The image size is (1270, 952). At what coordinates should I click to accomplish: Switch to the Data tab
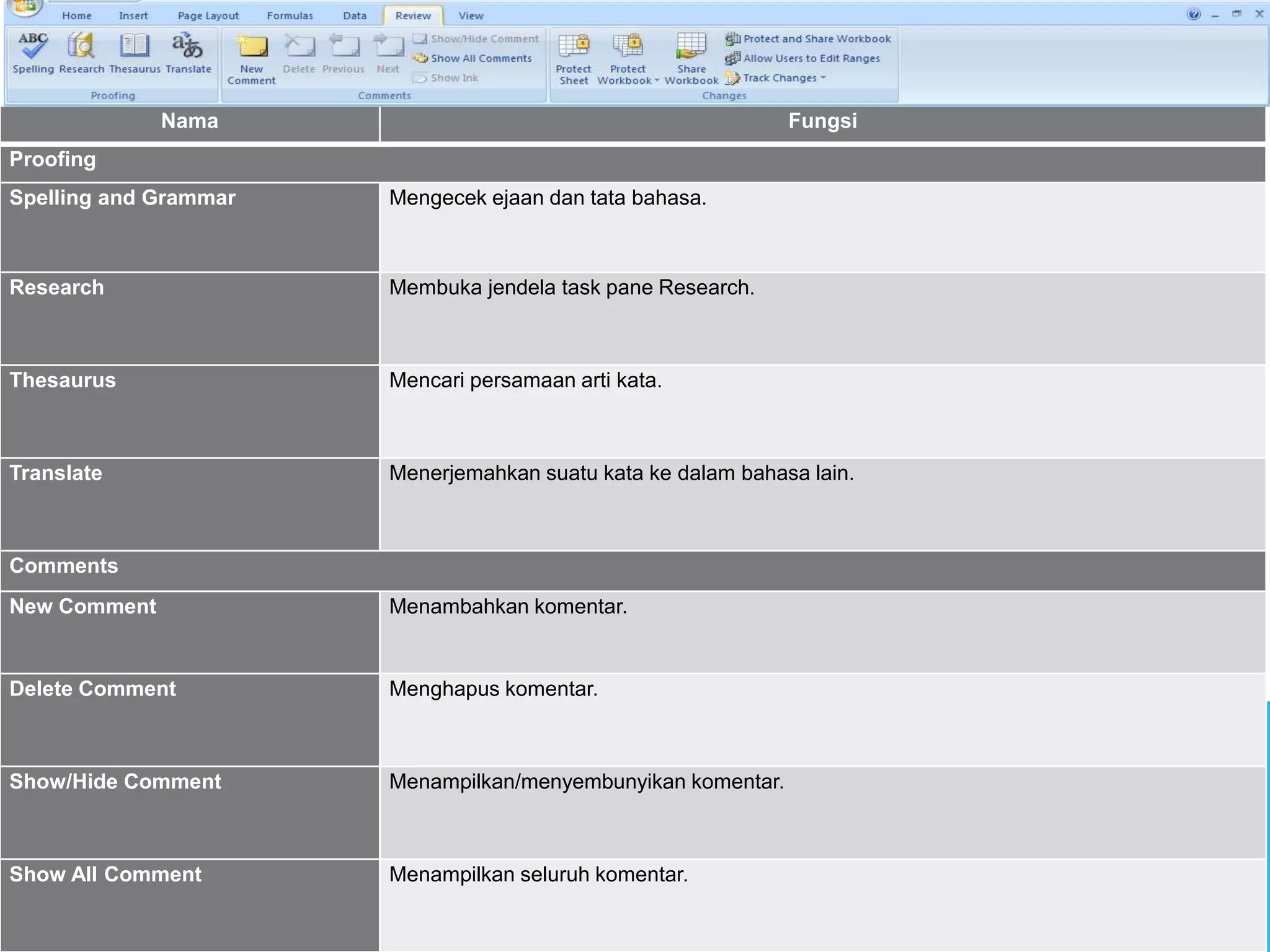point(355,15)
